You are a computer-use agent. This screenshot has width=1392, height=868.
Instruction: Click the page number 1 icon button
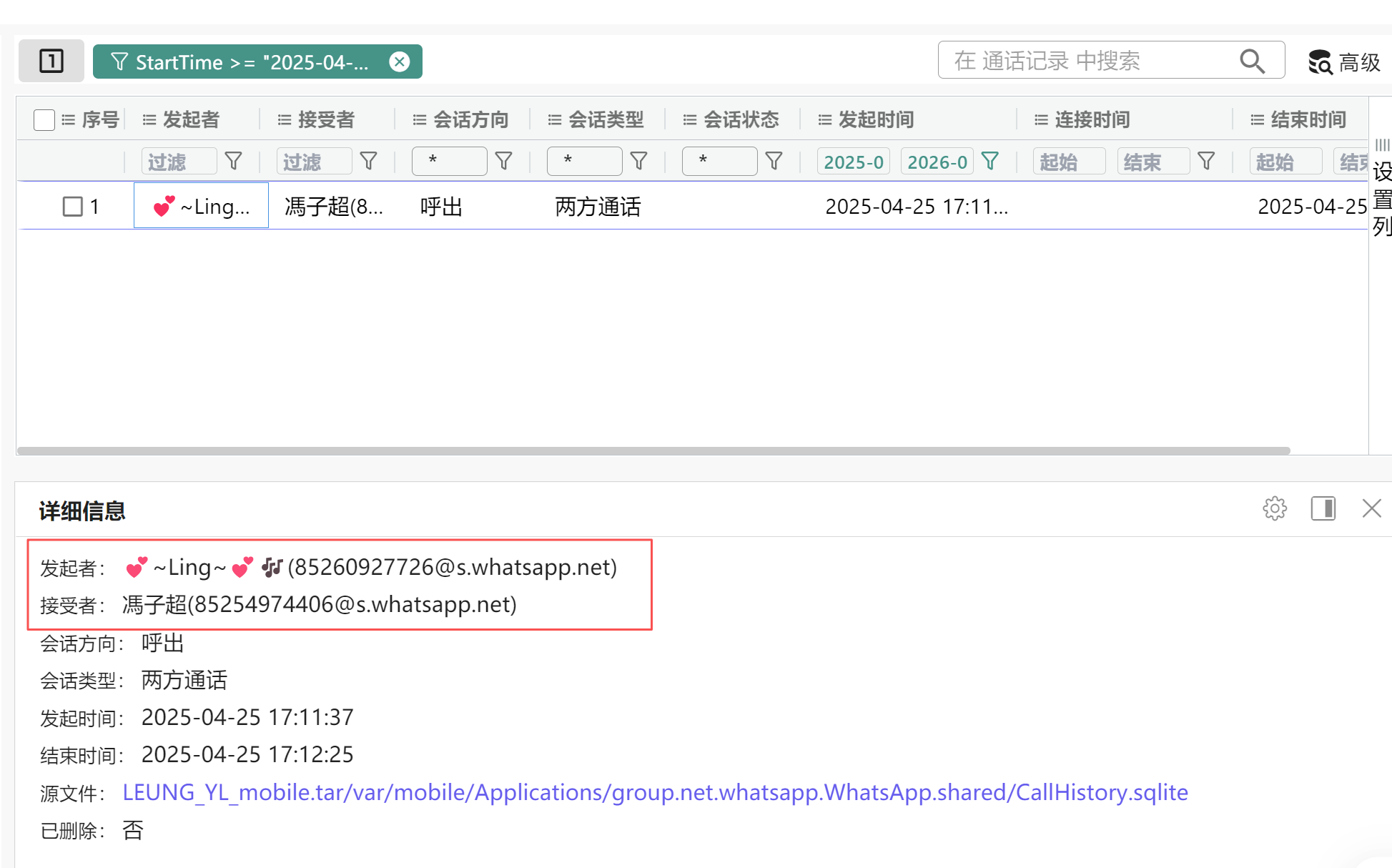pyautogui.click(x=51, y=61)
